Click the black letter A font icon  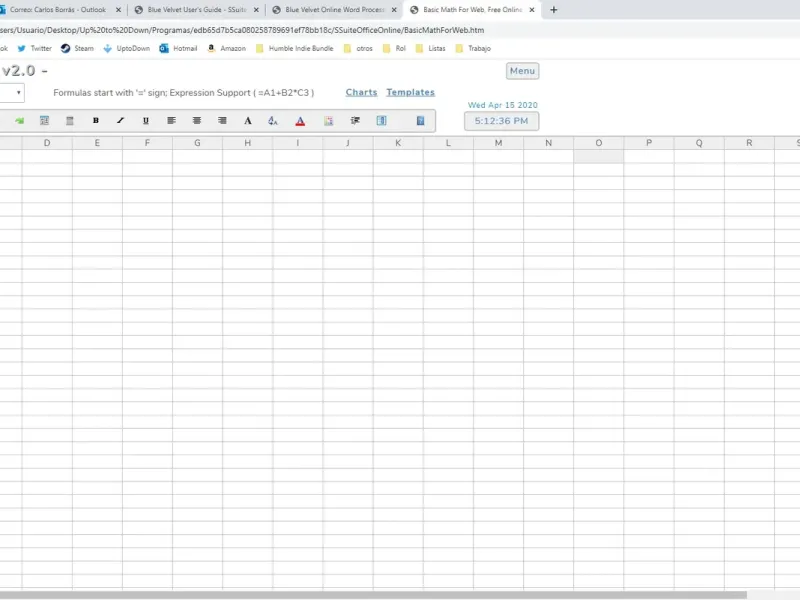(x=248, y=121)
